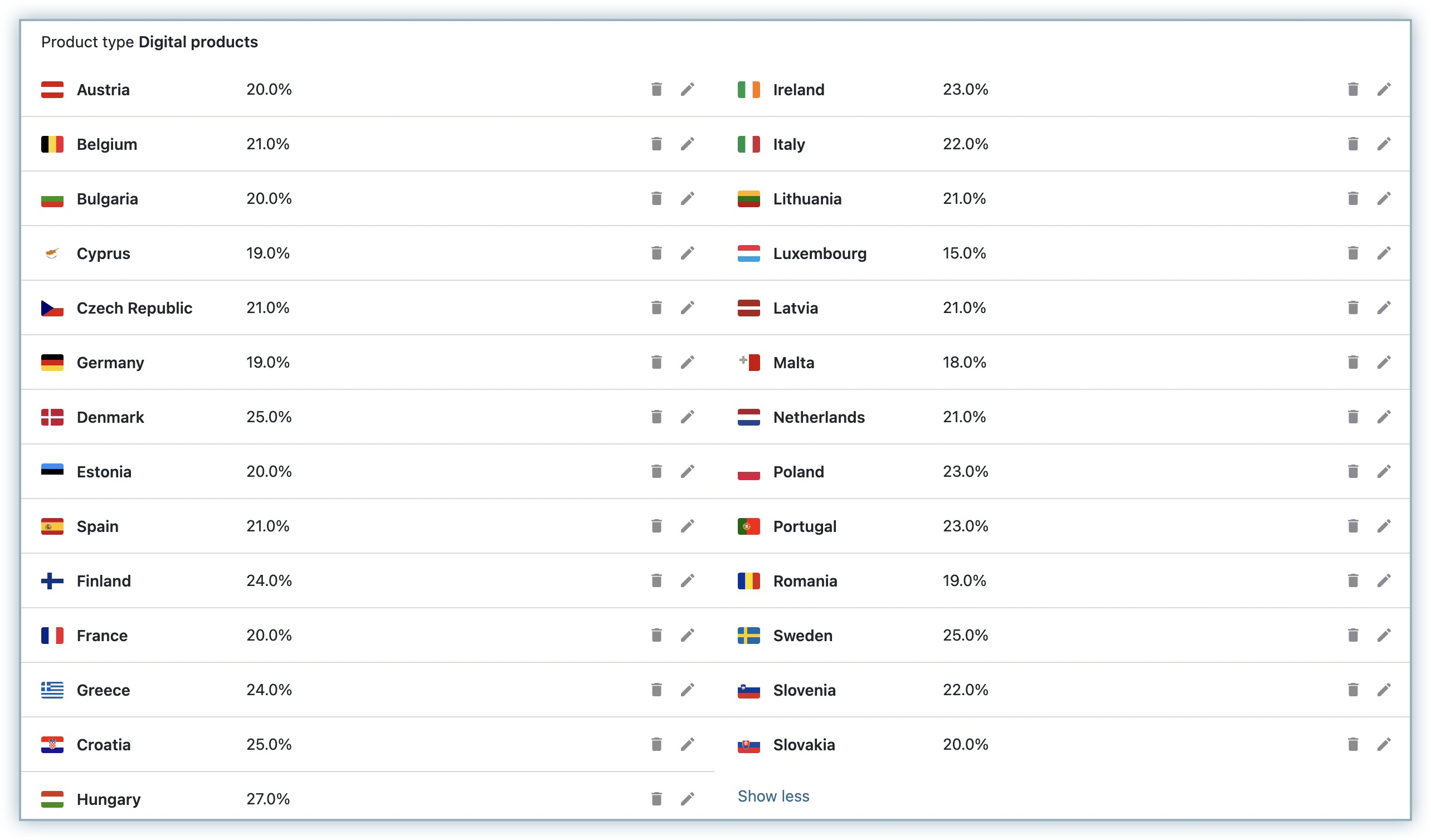Collapse the list with Show less
Screen dimensions: 1431x840
tap(773, 797)
